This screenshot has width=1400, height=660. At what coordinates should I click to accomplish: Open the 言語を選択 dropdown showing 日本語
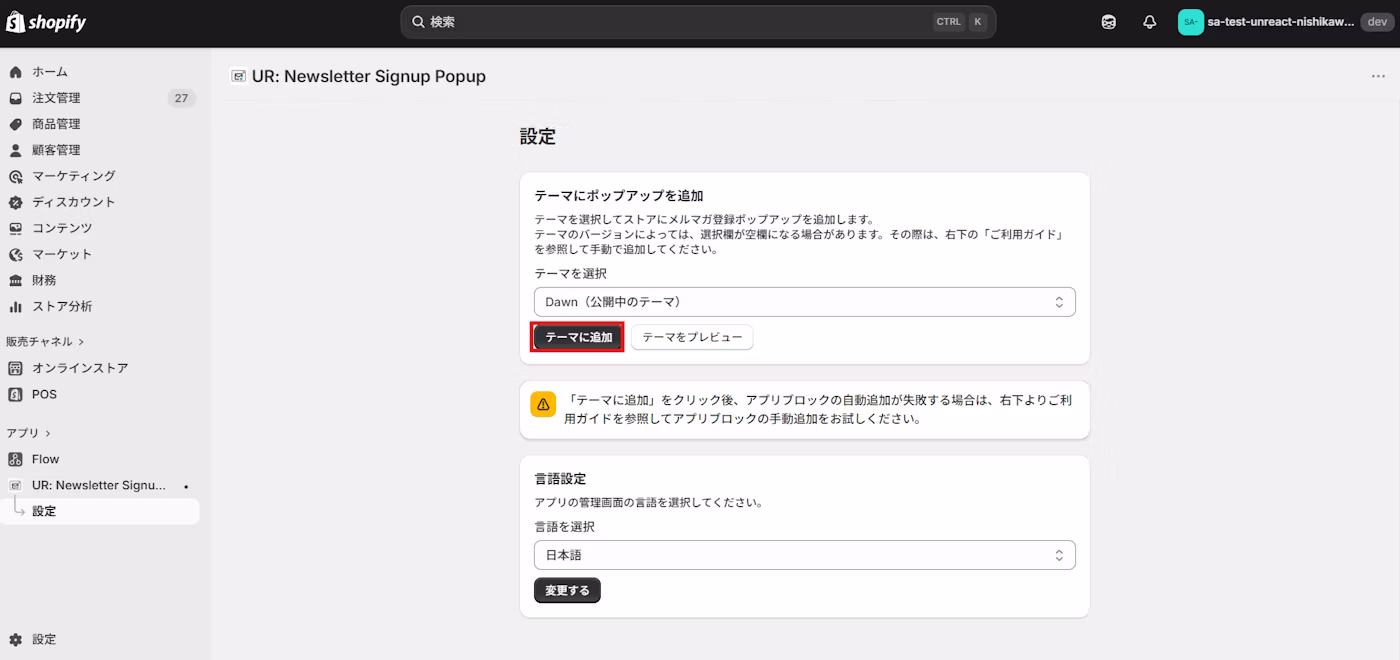[x=805, y=554]
